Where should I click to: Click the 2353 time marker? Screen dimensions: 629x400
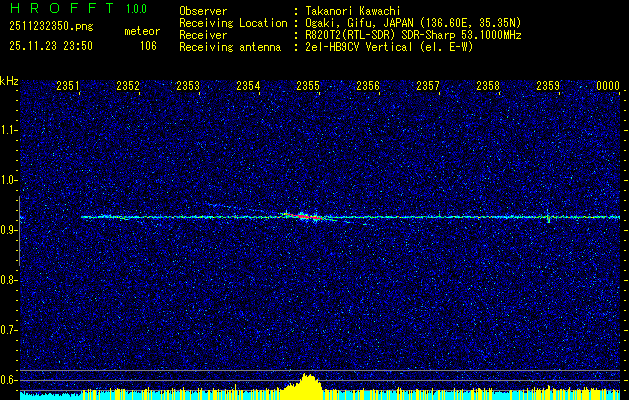coord(188,85)
